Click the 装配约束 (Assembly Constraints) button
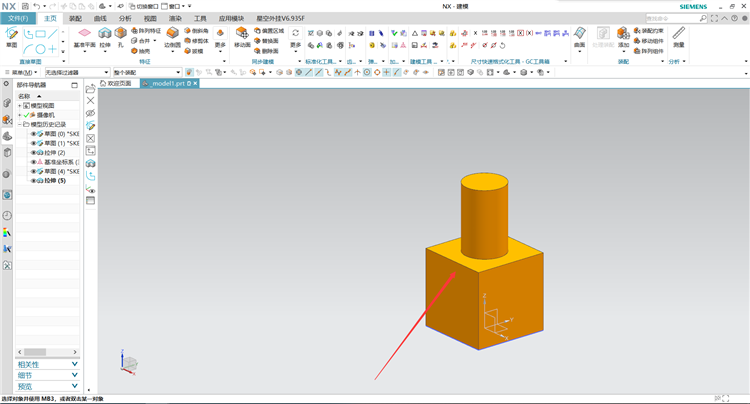The width and height of the screenshot is (750, 404). click(649, 31)
